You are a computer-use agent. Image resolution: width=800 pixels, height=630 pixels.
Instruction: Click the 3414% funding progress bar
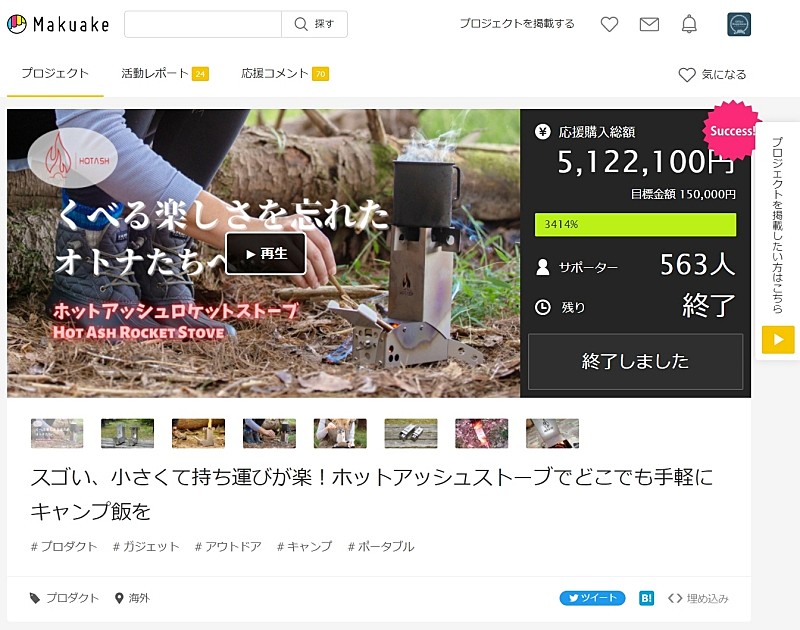(x=635, y=224)
